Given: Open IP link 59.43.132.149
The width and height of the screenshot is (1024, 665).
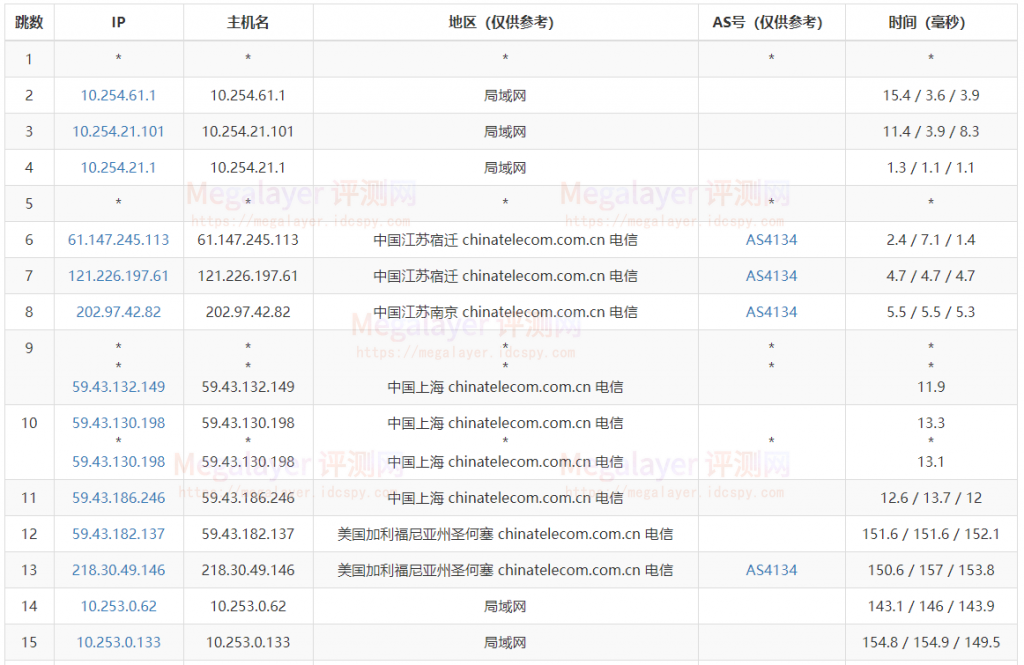Looking at the screenshot, I should pos(118,387).
